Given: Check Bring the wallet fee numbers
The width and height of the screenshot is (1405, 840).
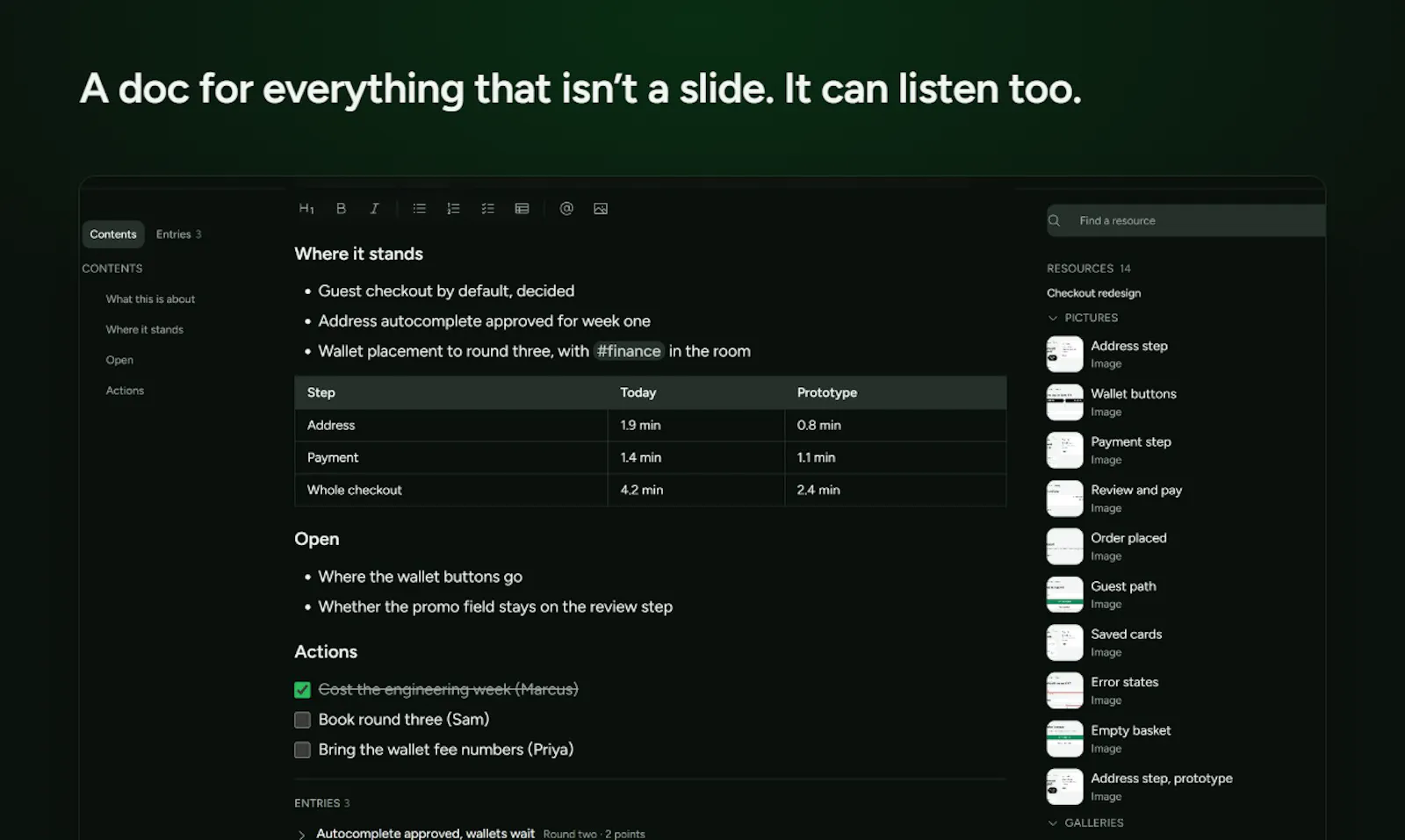Looking at the screenshot, I should coord(302,750).
